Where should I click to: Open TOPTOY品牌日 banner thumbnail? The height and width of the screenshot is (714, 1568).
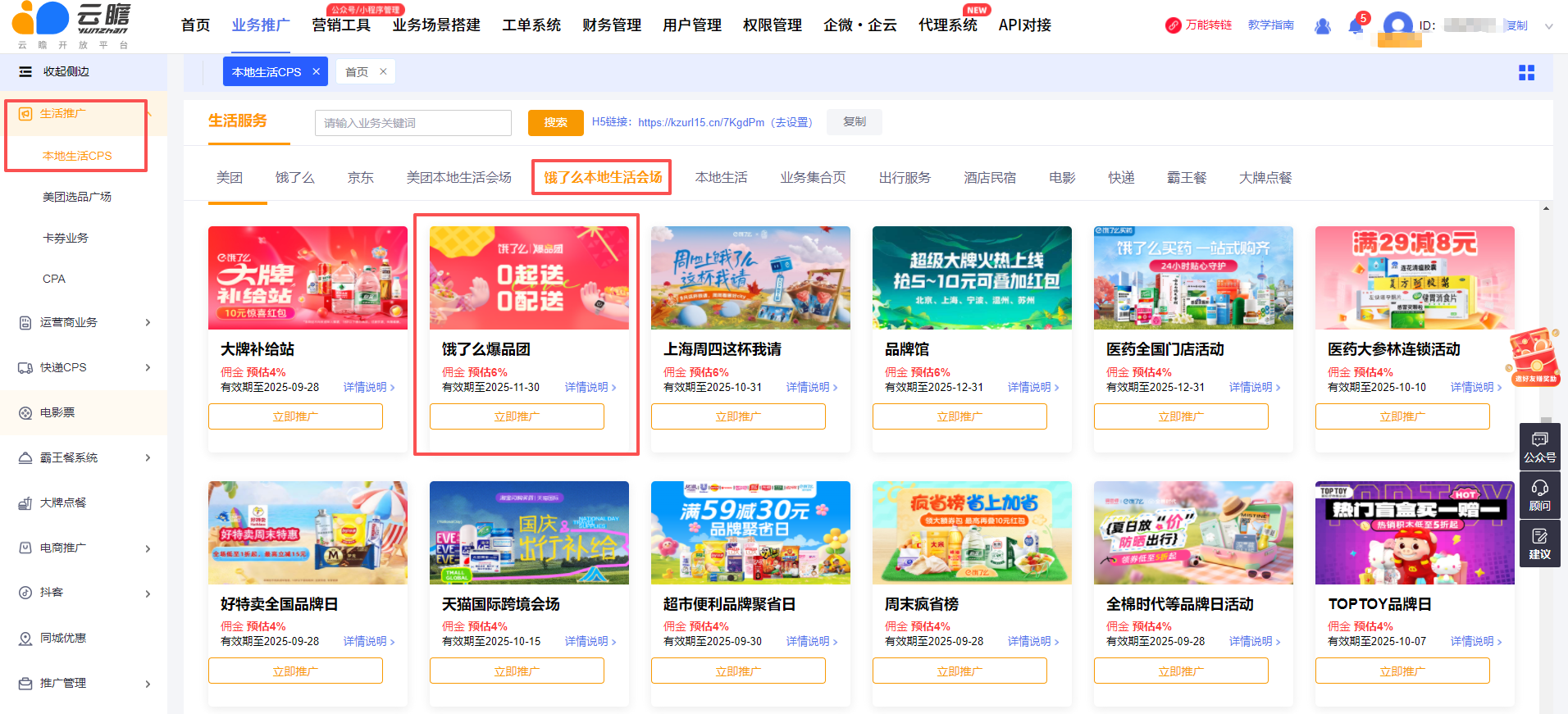tap(1415, 533)
